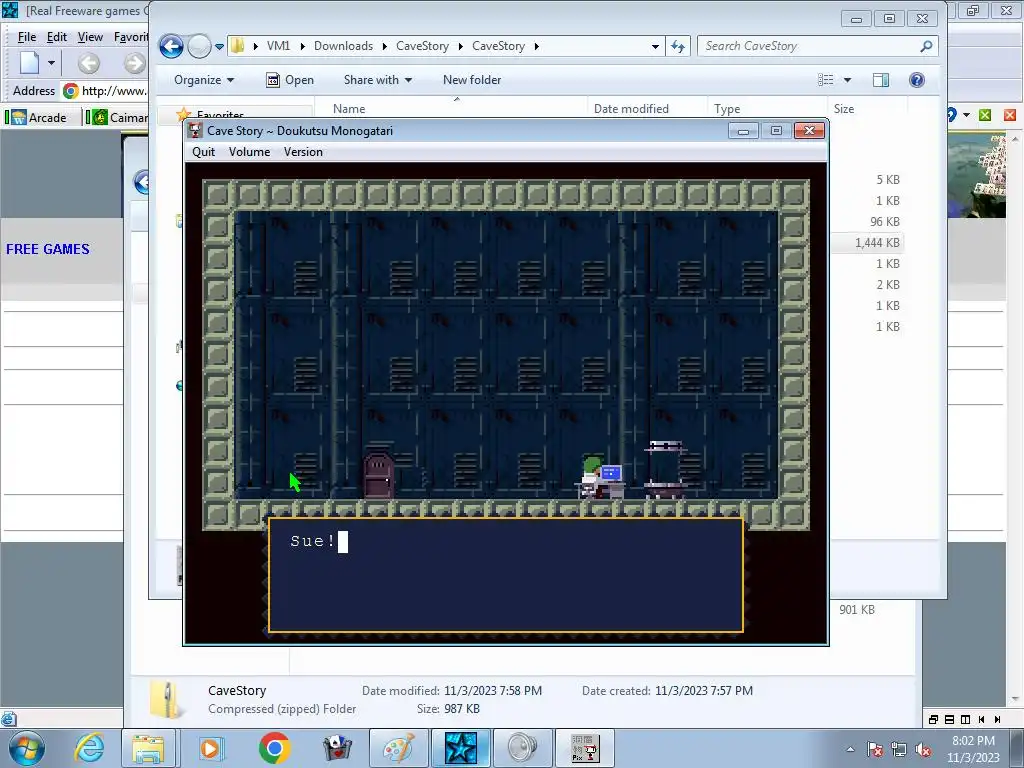Open Windows Explorer from the taskbar

(x=148, y=748)
